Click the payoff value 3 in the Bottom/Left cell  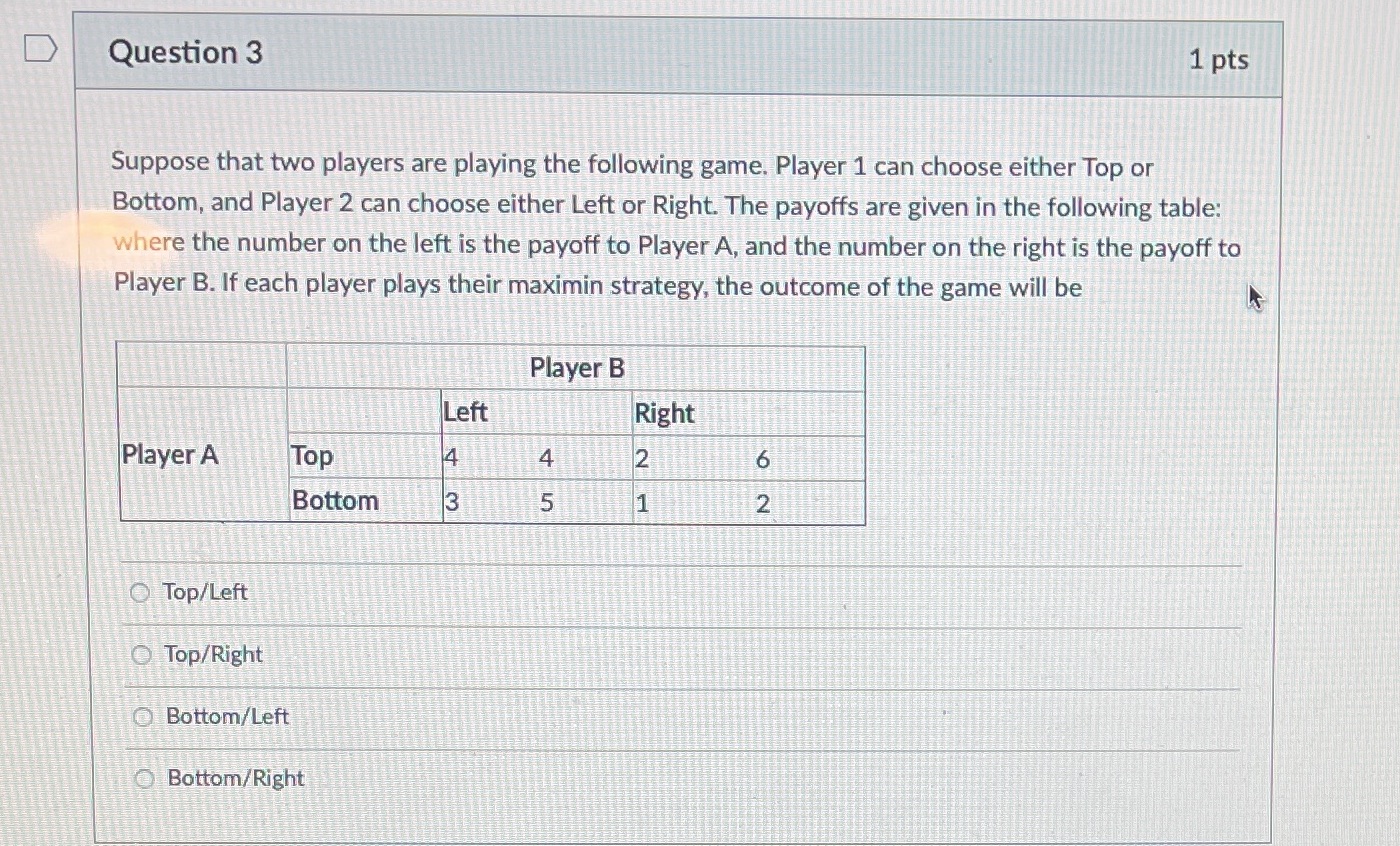(x=452, y=503)
